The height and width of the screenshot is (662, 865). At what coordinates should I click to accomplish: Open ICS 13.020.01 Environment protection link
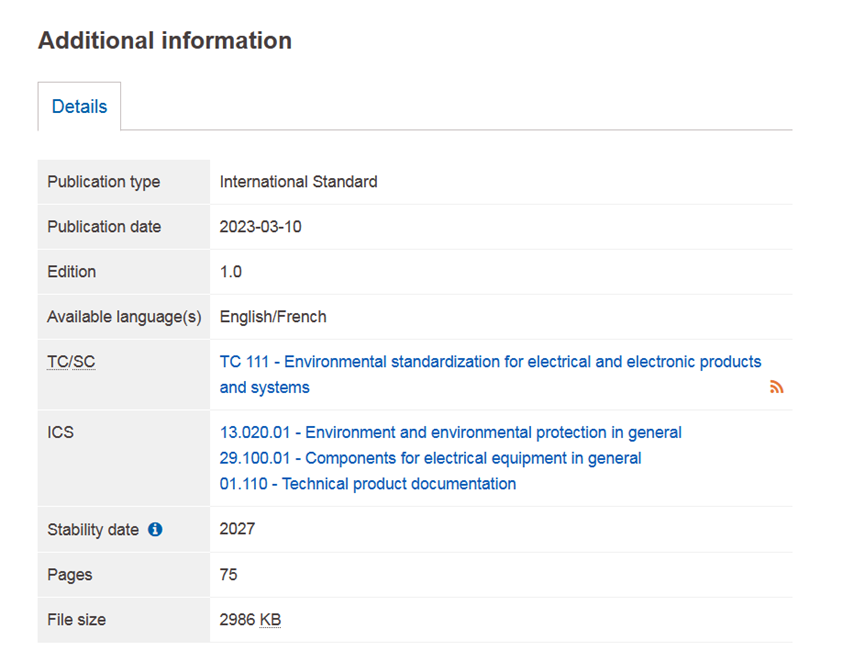[x=450, y=433]
